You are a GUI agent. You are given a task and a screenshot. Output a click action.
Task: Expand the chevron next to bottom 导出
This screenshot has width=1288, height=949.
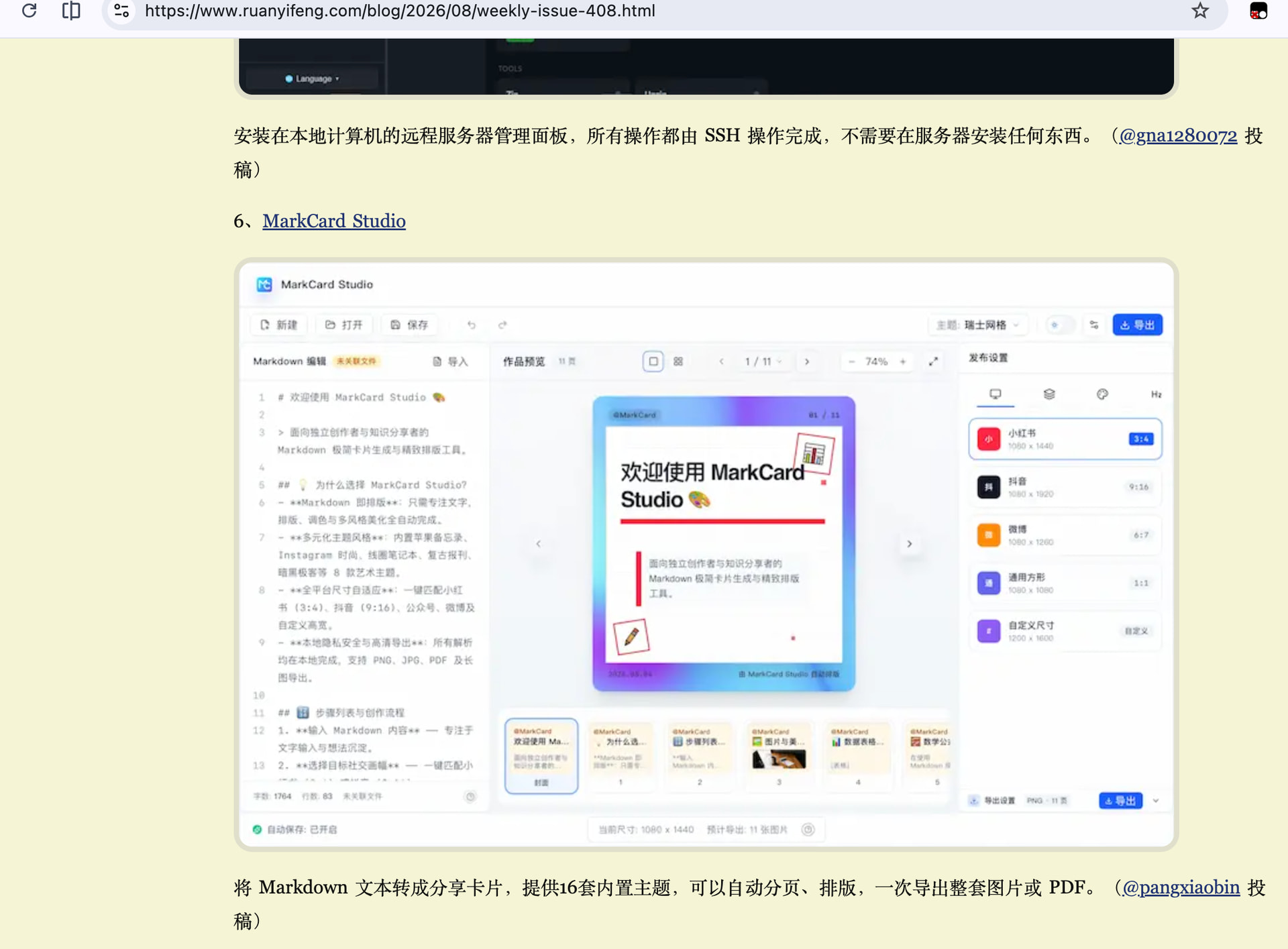(1156, 801)
